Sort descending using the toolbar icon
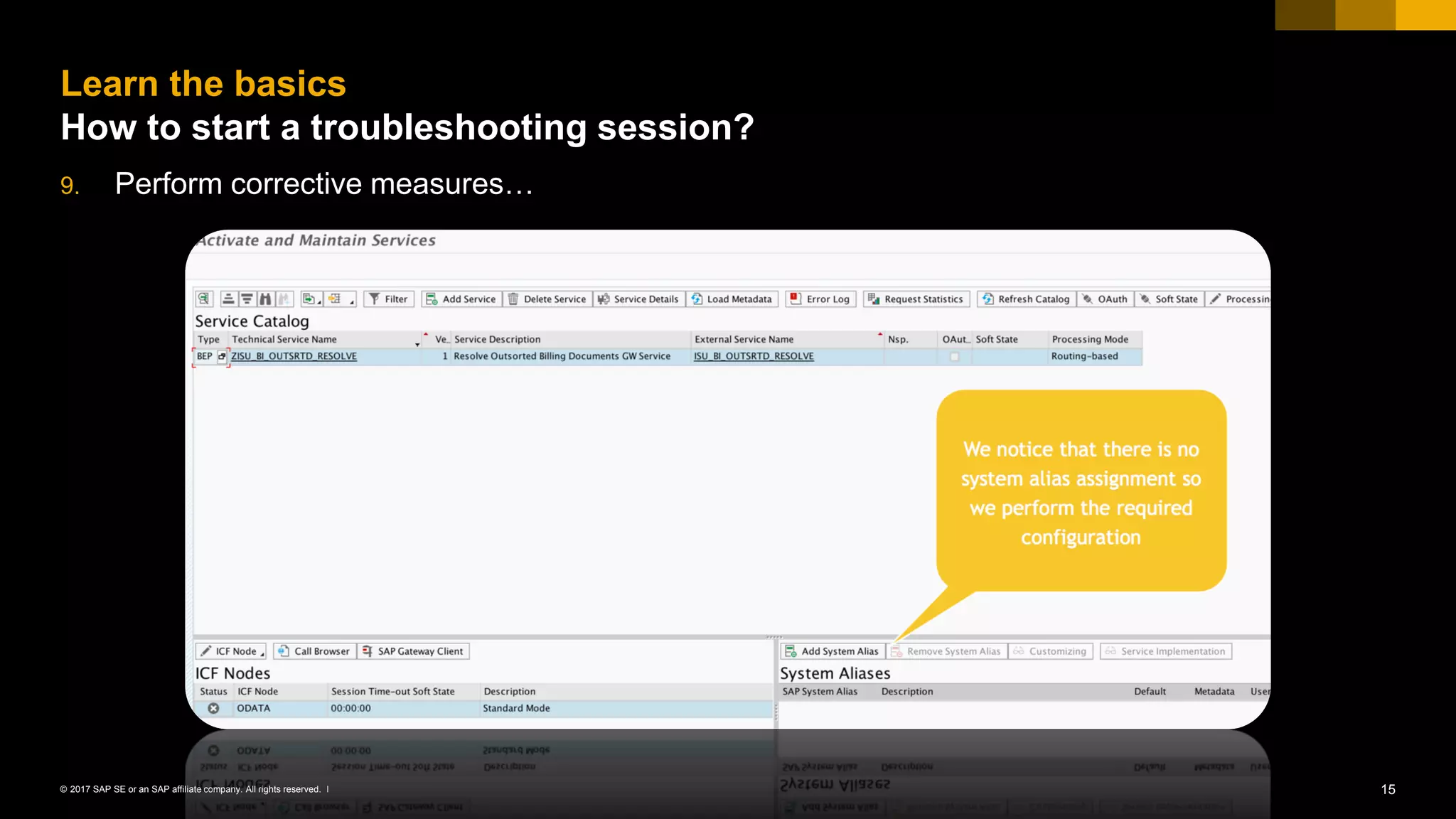 click(x=247, y=299)
